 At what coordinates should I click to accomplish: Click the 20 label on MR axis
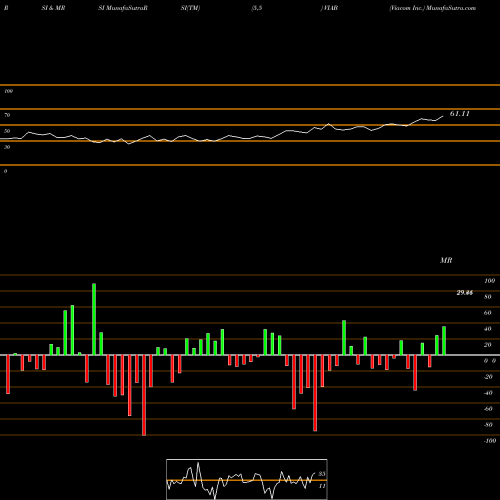488,345
